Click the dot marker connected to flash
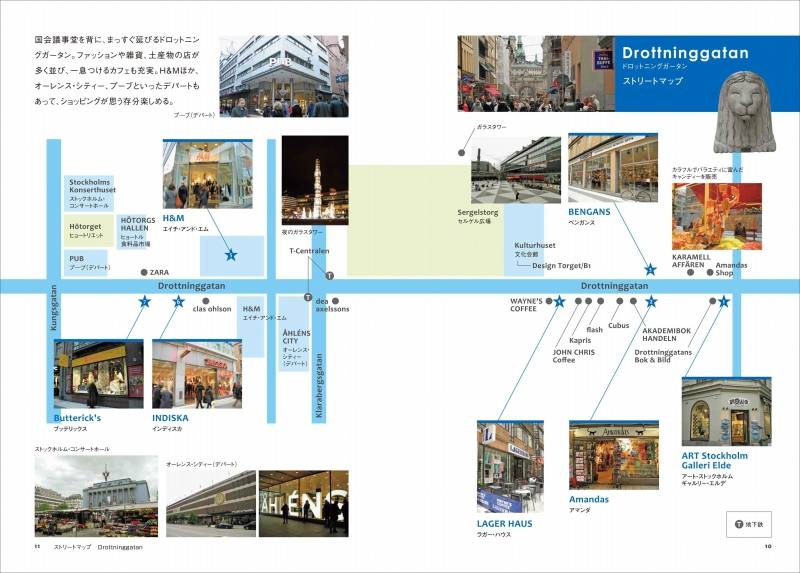Screen dimensions: 800x573 pos(601,301)
